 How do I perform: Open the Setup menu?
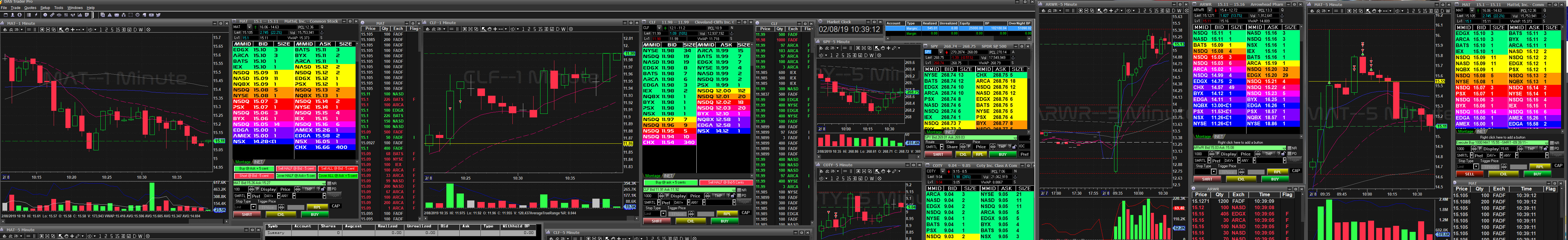tap(45, 8)
